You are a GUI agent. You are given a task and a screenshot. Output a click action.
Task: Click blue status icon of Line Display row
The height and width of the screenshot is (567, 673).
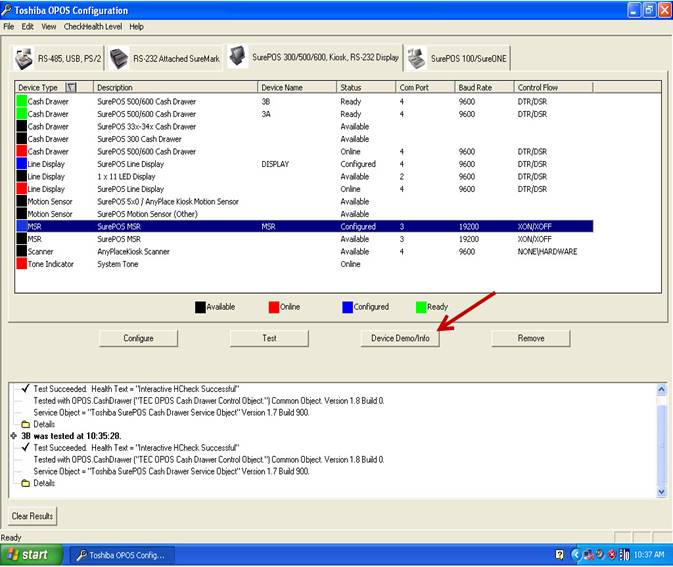pyautogui.click(x=20, y=164)
